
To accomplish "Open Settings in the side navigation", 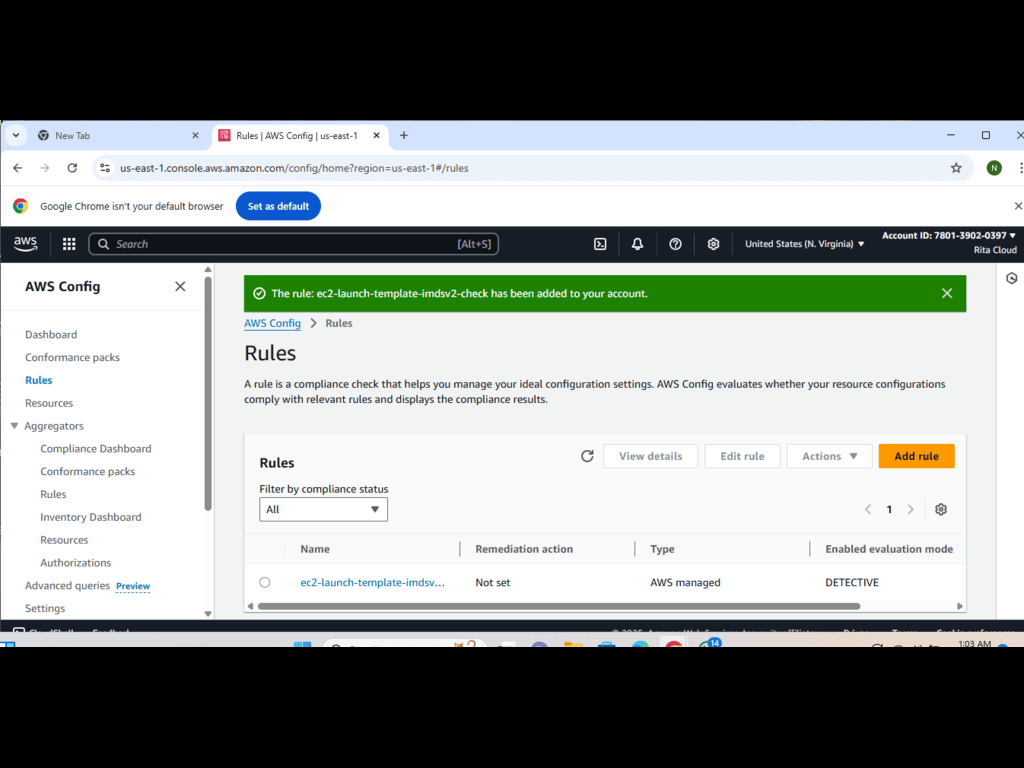I will (x=45, y=609).
